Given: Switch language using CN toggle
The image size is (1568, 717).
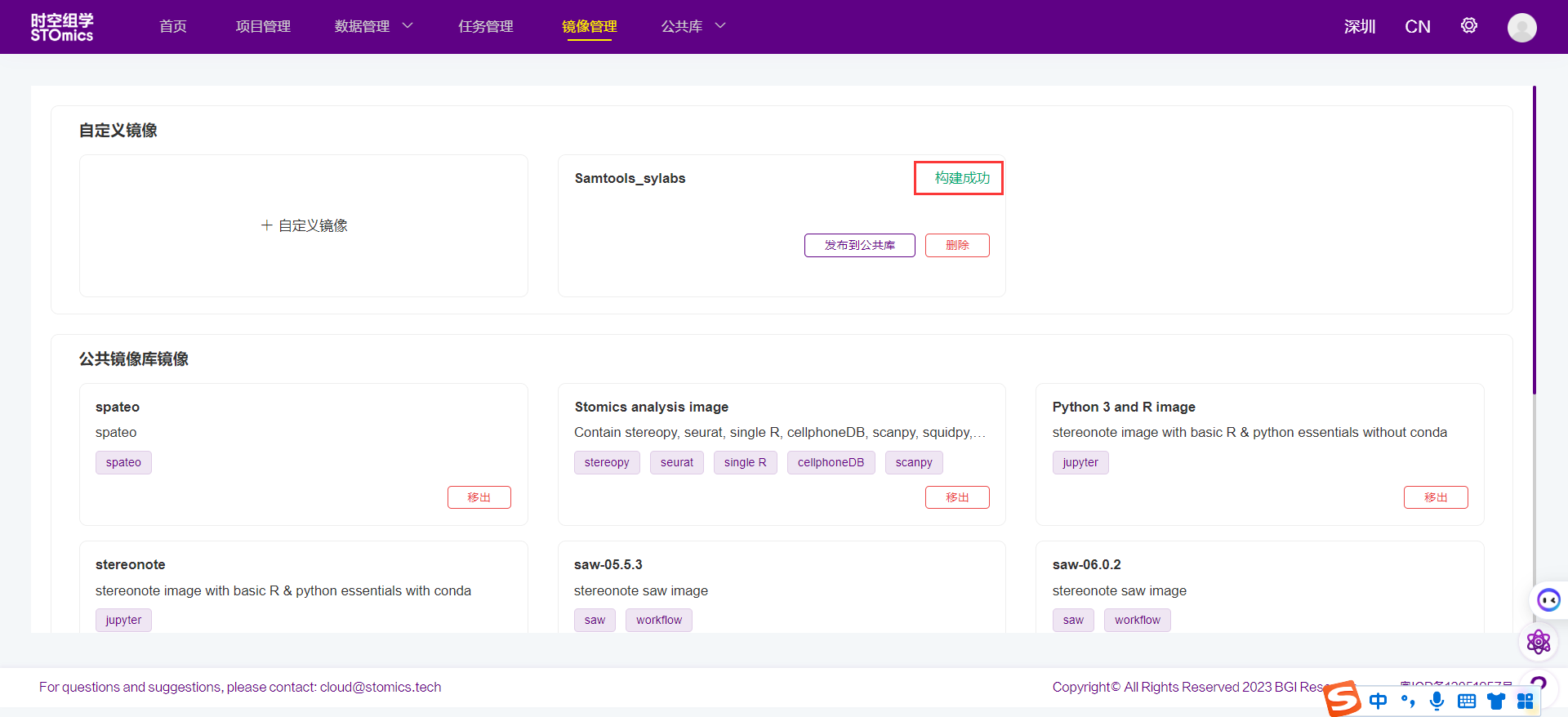Looking at the screenshot, I should coord(1417,27).
